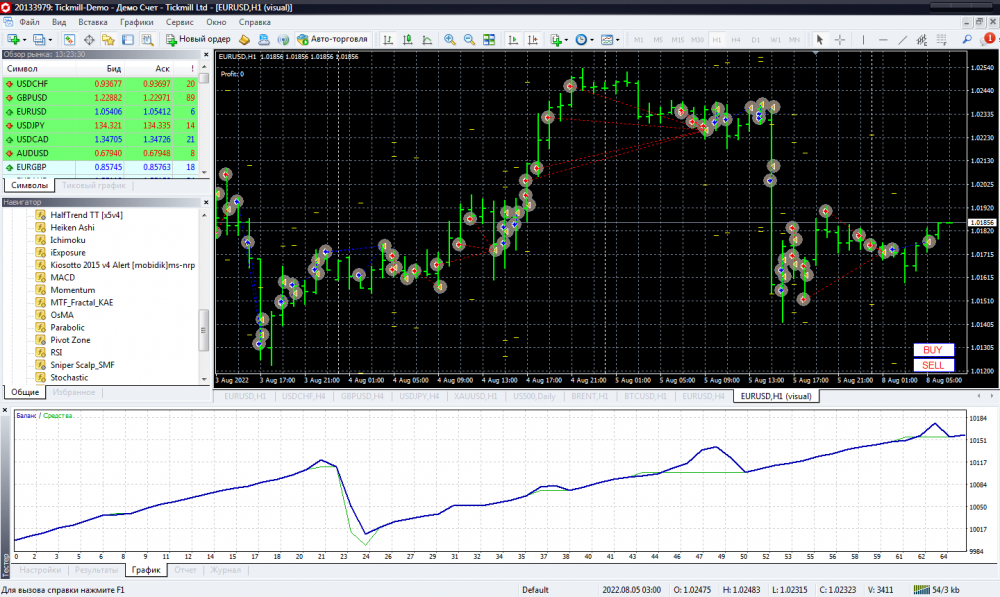Image resolution: width=1000 pixels, height=597 pixels.
Task: Zoom out of the chart
Action: [x=469, y=40]
